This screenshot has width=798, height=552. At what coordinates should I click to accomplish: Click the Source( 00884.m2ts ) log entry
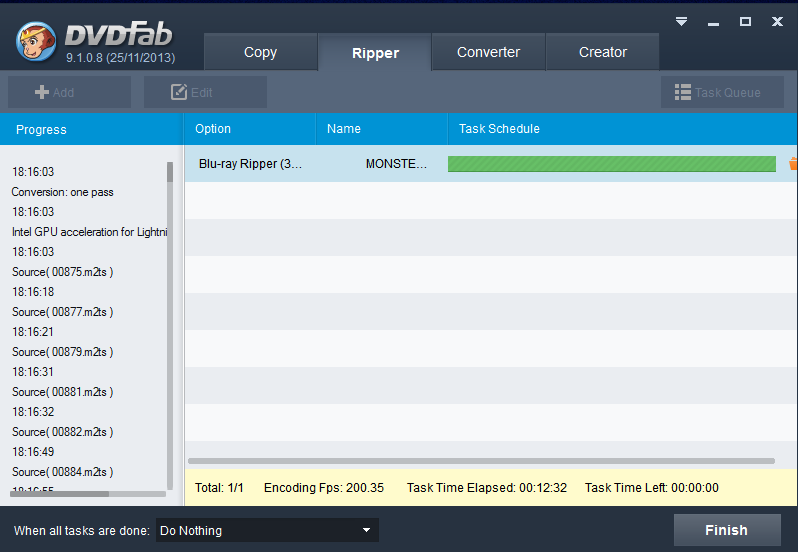pos(62,472)
